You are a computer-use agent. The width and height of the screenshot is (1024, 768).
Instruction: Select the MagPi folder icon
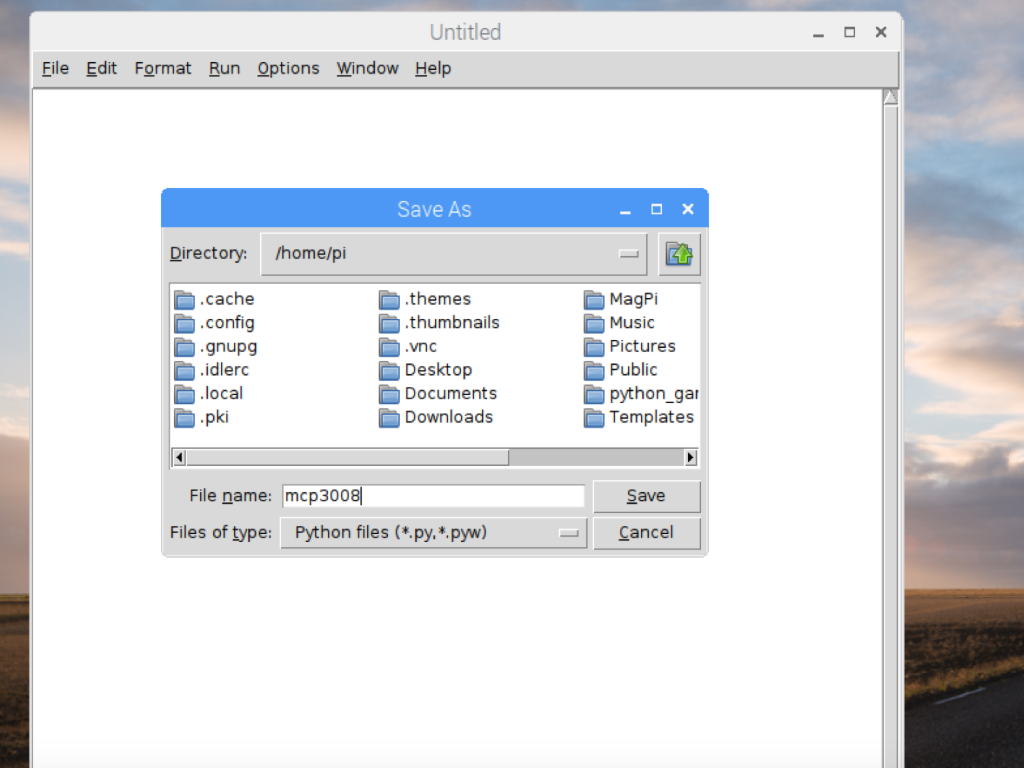point(594,300)
